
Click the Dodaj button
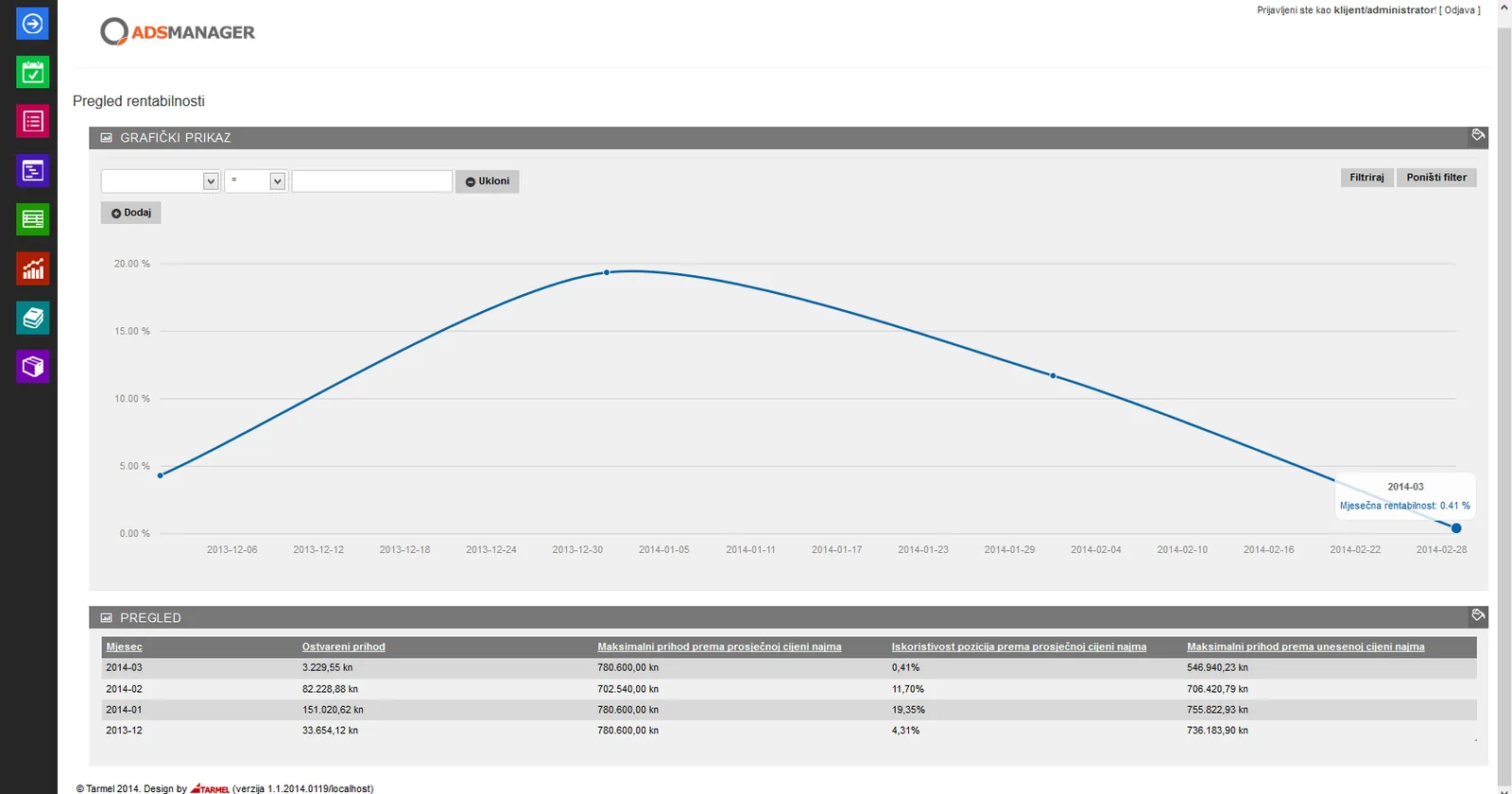coord(130,213)
